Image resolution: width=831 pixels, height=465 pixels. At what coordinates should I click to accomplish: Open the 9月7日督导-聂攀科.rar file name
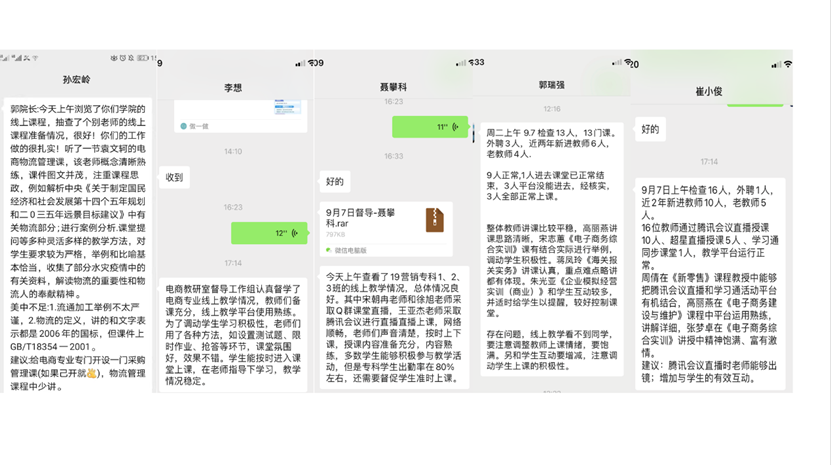coord(361,219)
